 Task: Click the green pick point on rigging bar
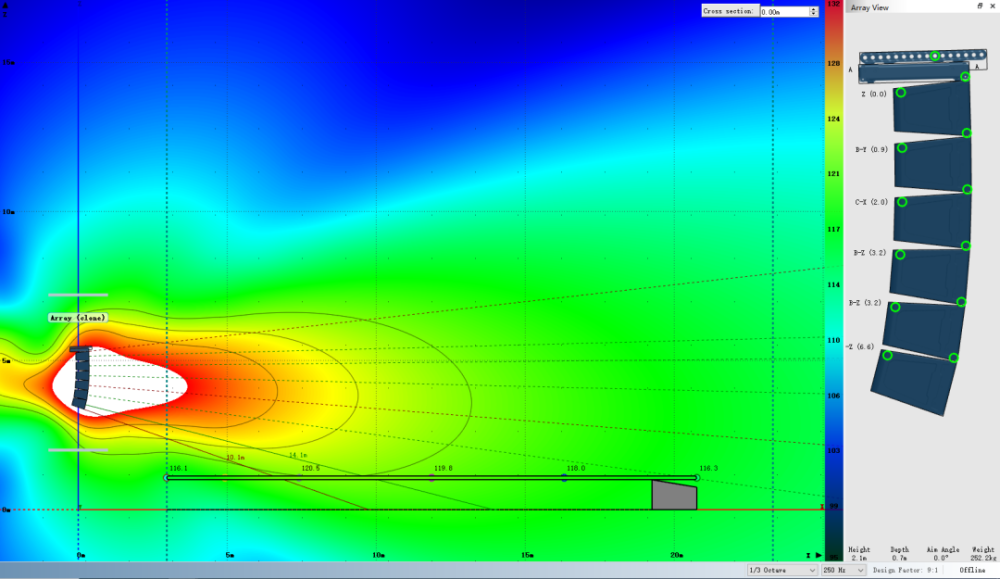click(x=935, y=56)
